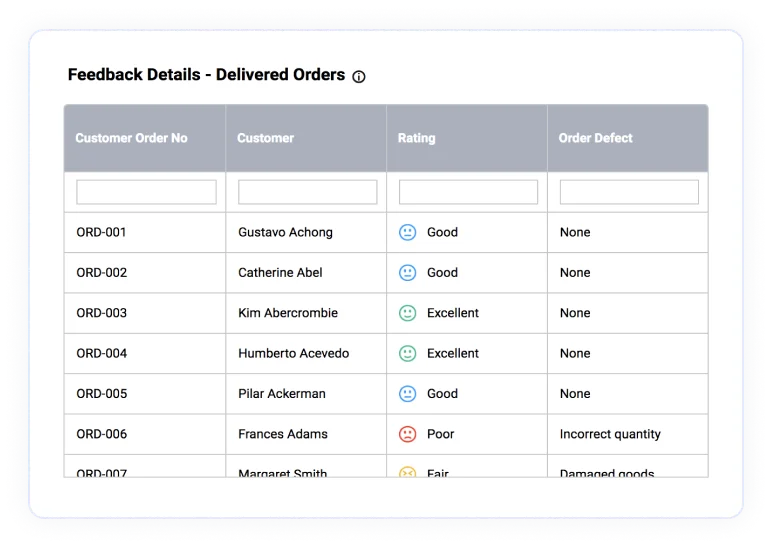Image resolution: width=773 pixels, height=547 pixels.
Task: Focus the Customer column filter field
Action: [x=308, y=192]
